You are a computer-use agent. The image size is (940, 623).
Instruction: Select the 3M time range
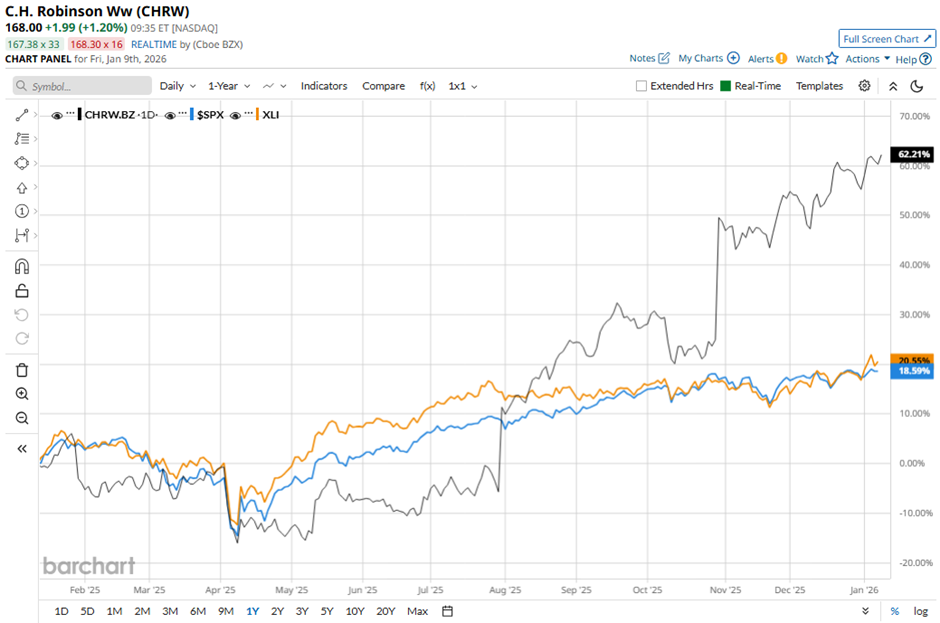[170, 611]
